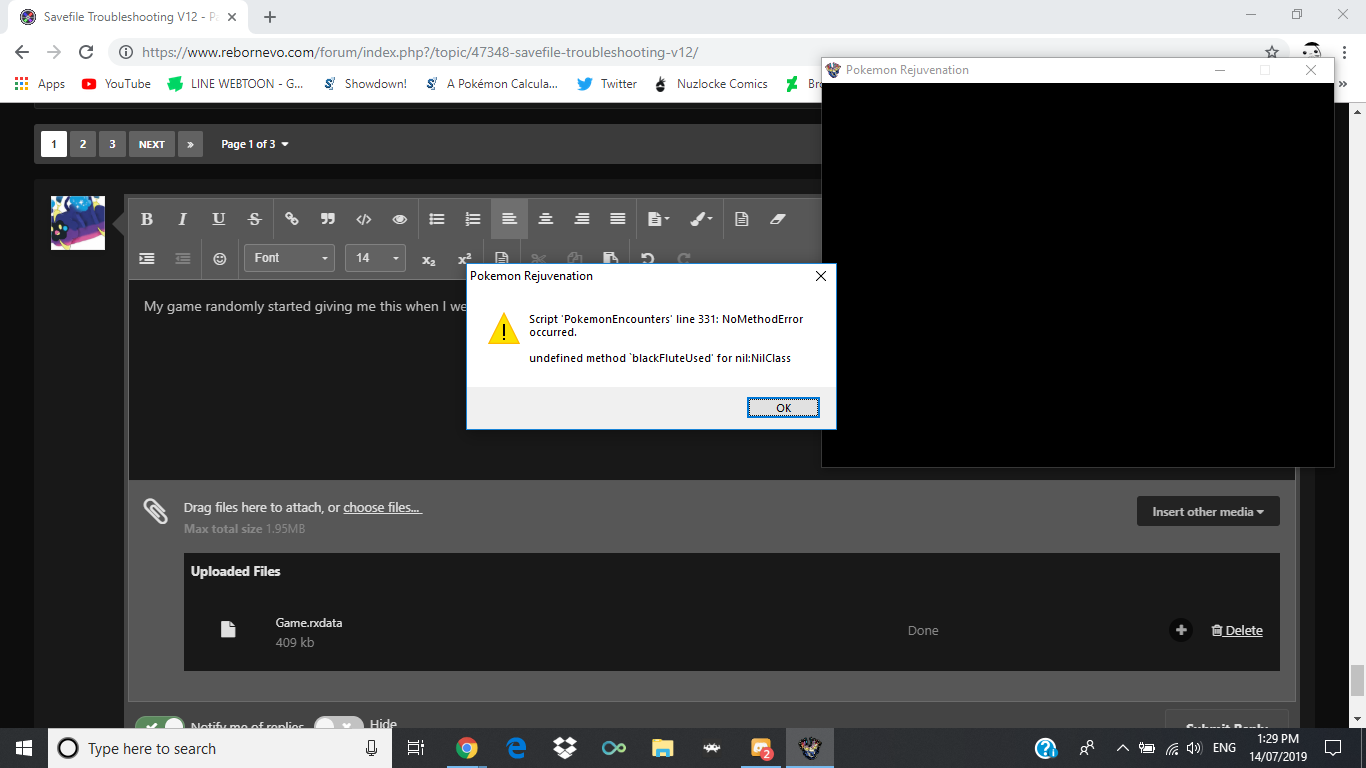Go to page 2 of the topic

83,144
